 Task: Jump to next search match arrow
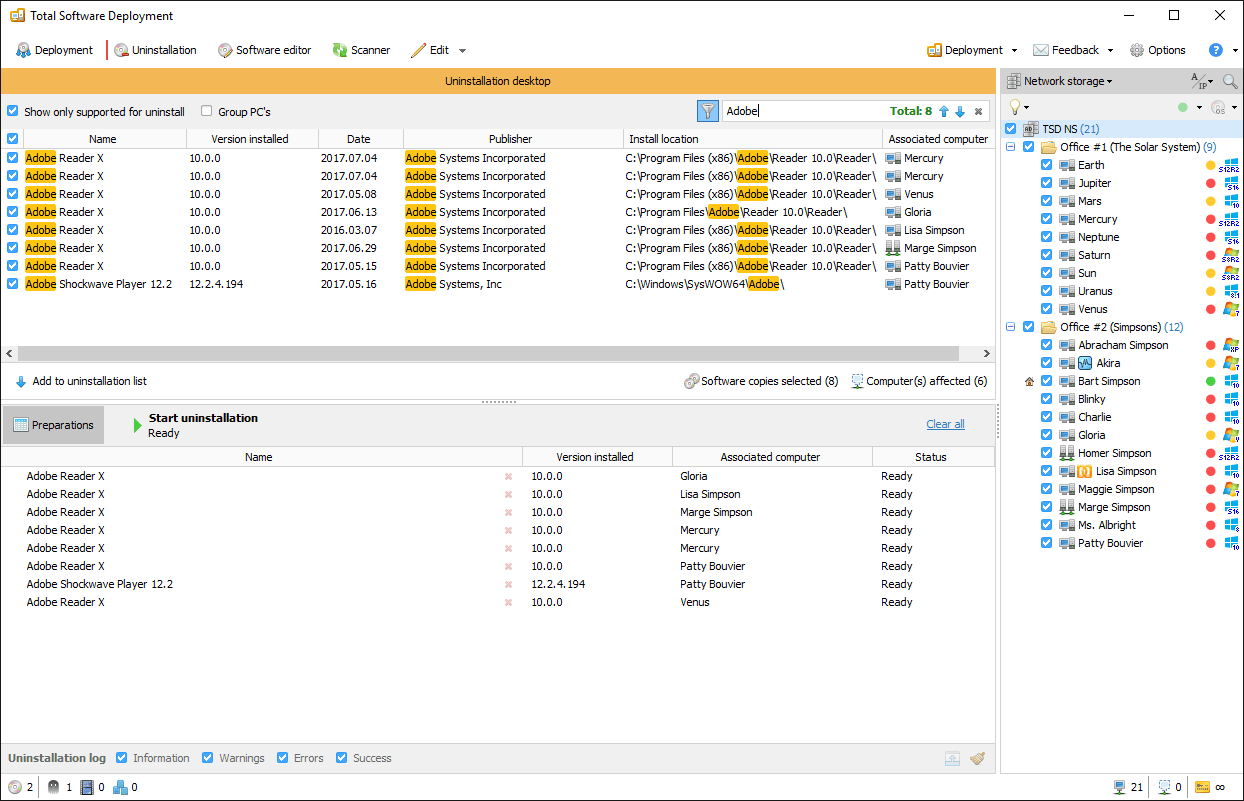[960, 112]
